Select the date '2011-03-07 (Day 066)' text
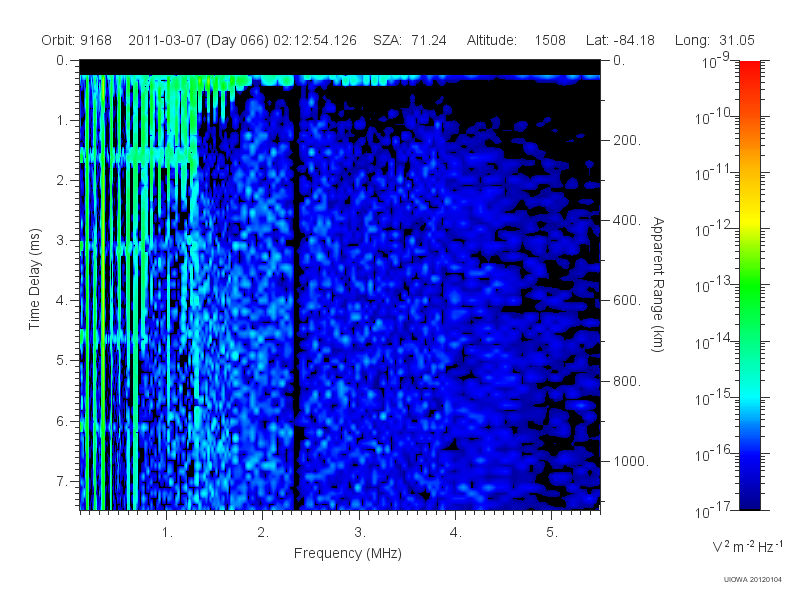Screen dimensions: 800x600 click(198, 40)
